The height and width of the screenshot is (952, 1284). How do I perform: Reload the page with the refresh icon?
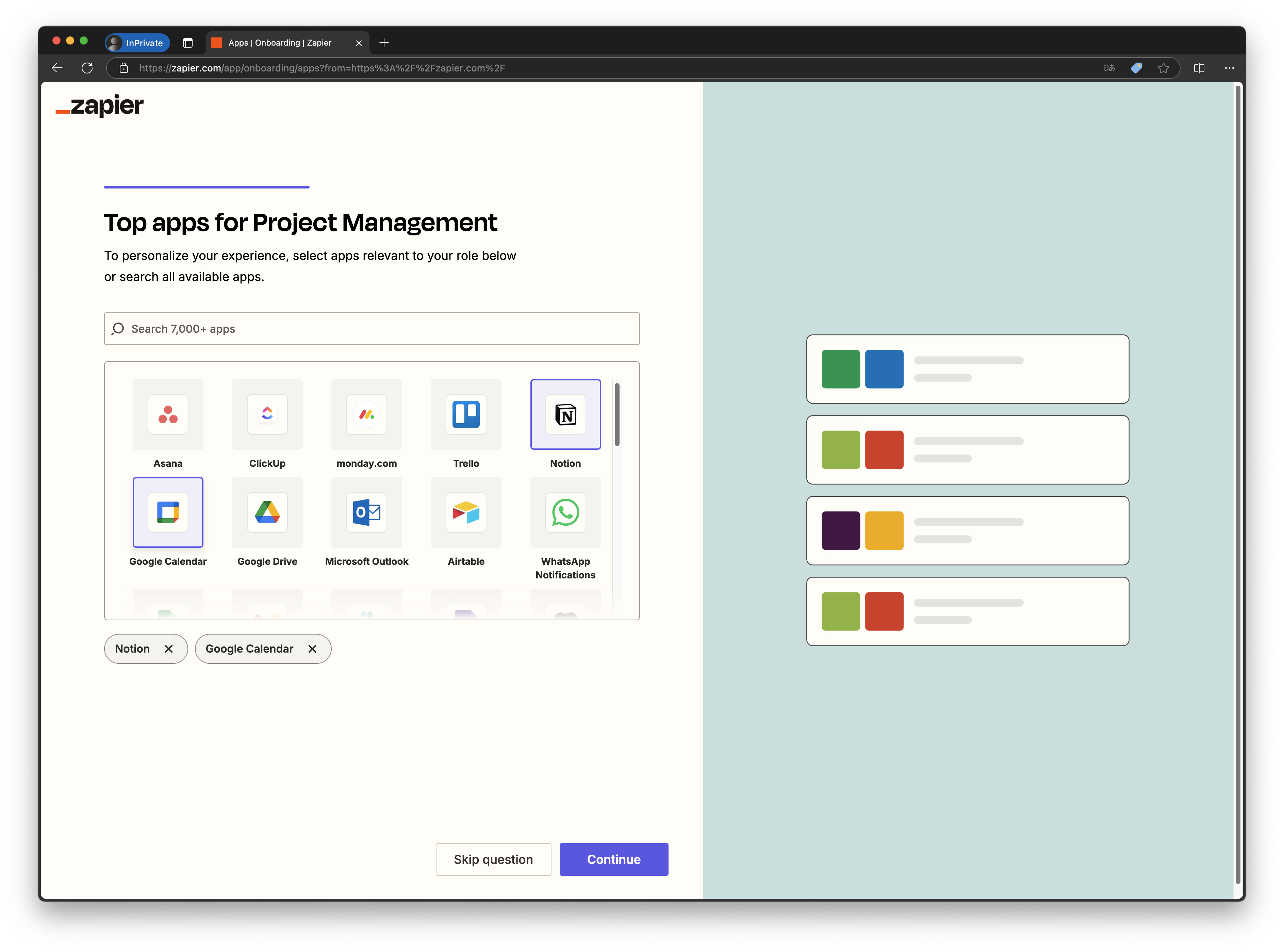click(x=87, y=68)
